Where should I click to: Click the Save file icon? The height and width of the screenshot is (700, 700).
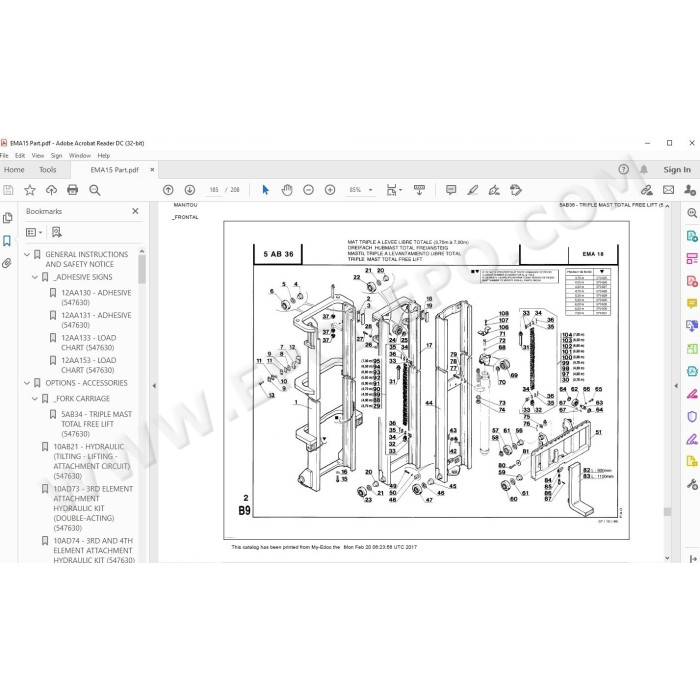(8, 190)
